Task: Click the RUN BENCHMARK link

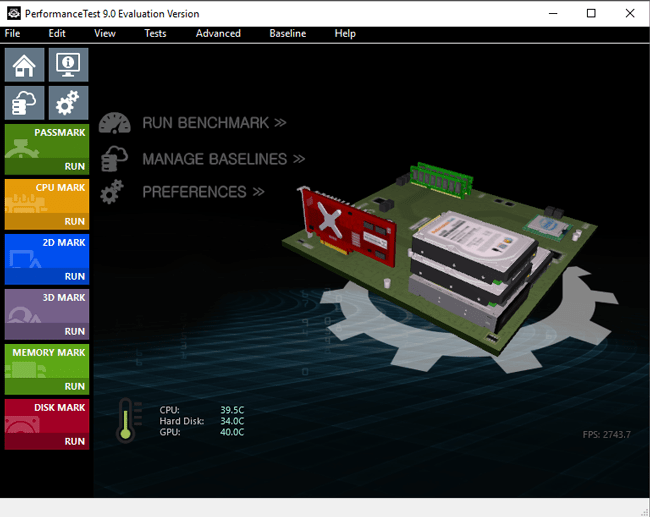Action: click(214, 123)
